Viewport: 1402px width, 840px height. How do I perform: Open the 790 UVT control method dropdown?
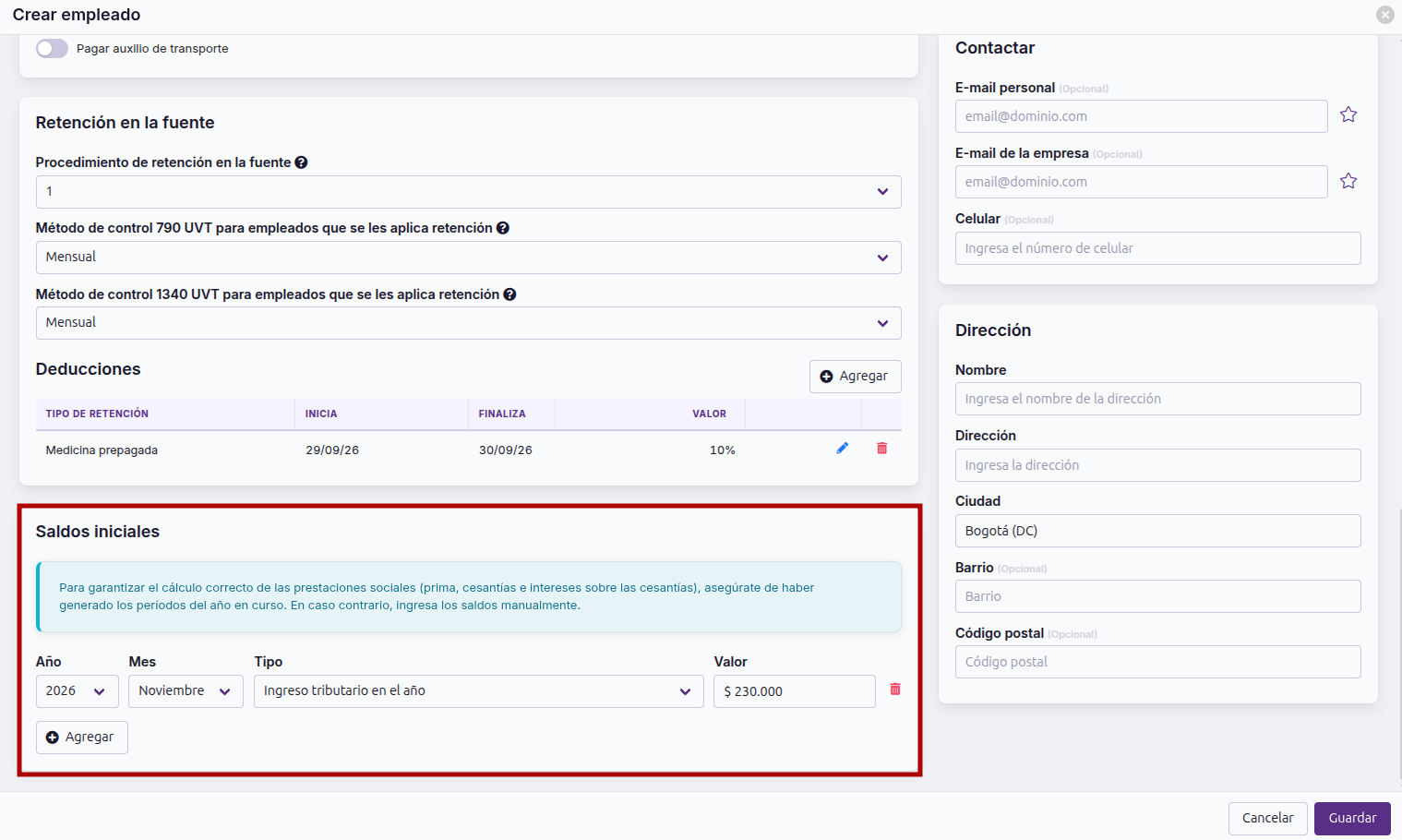468,258
